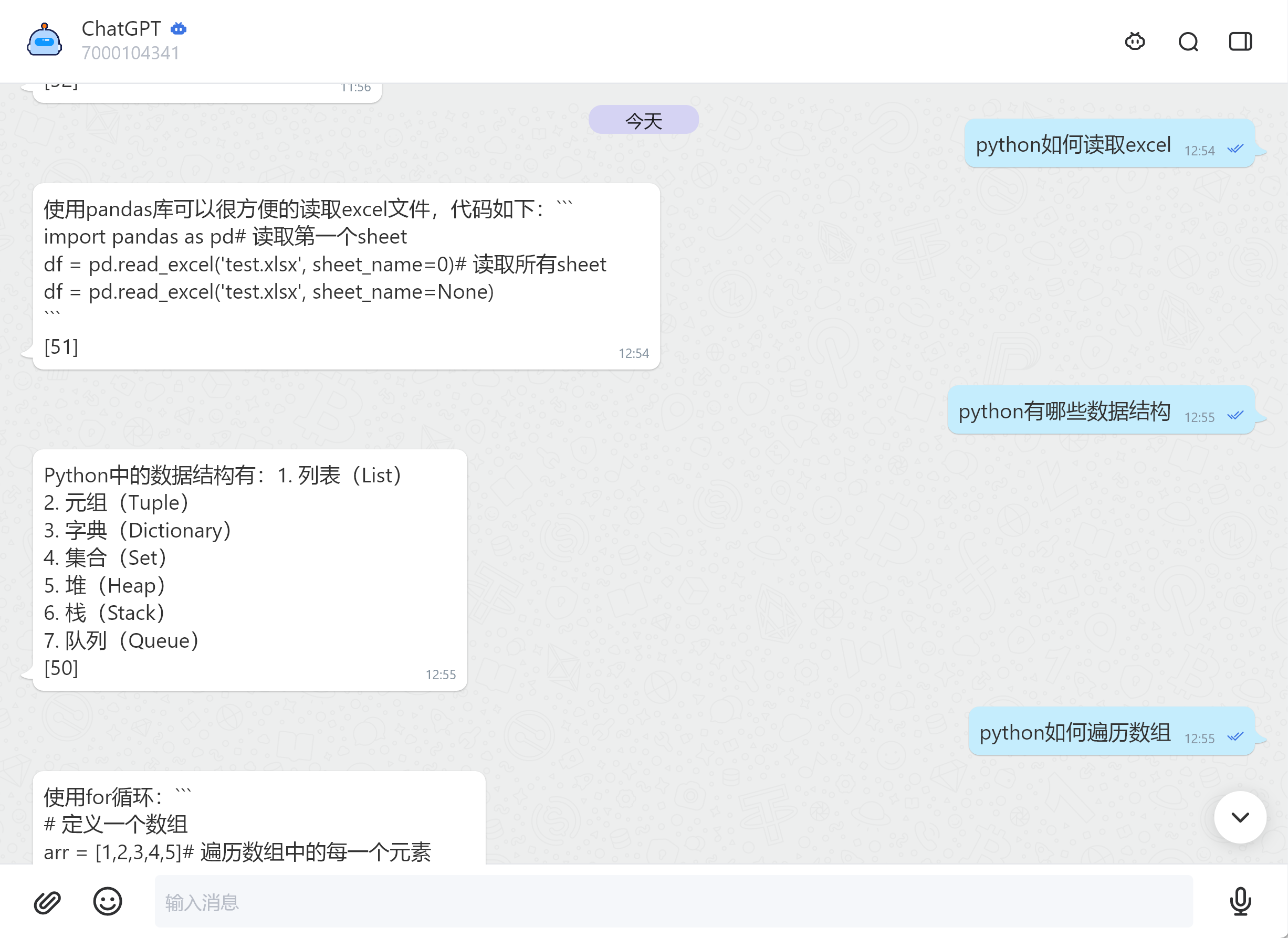Click the for循环 reply bubble
This screenshot has width=1288, height=938.
pos(258,822)
